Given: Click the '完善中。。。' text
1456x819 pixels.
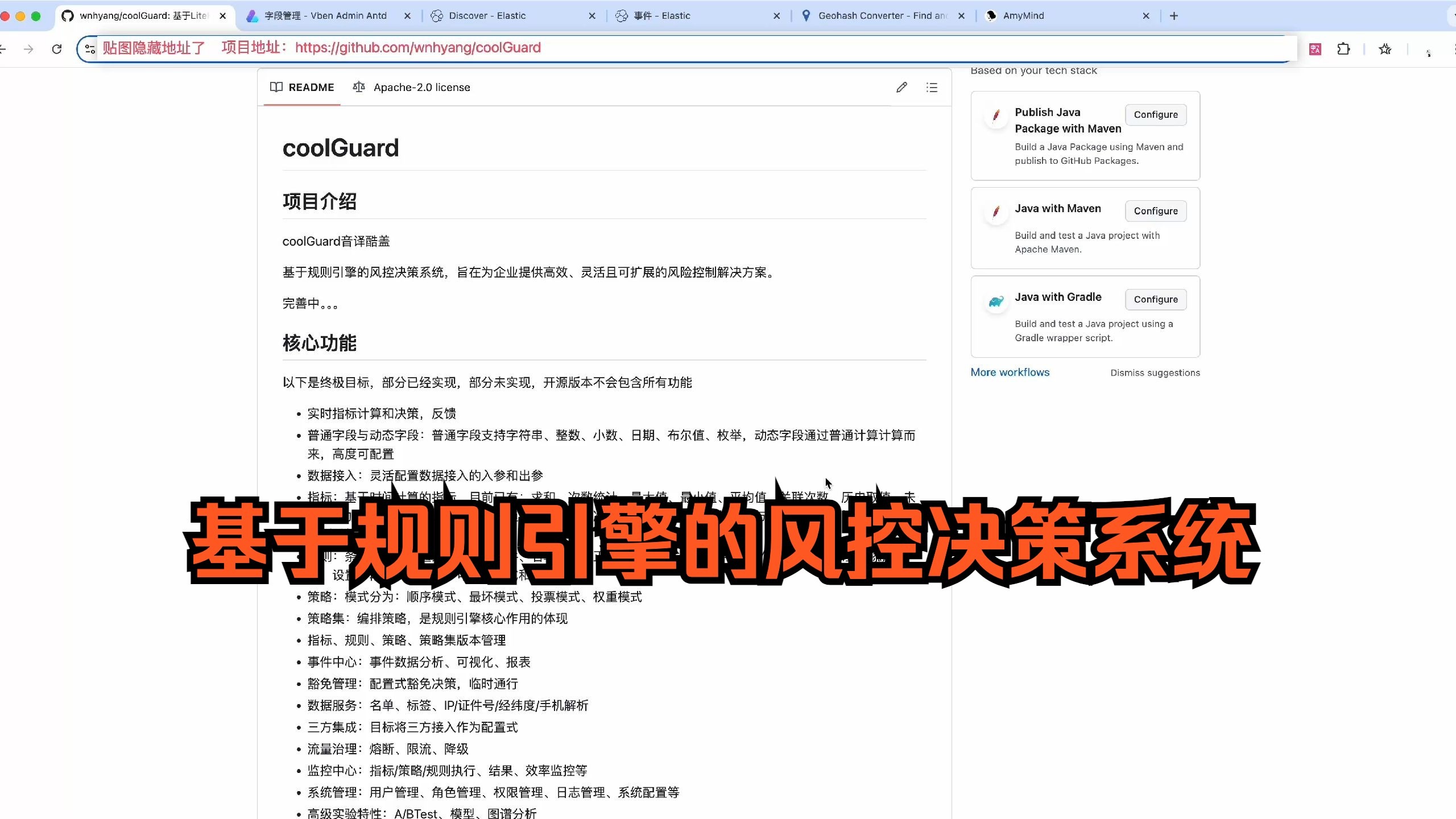Looking at the screenshot, I should [x=310, y=304].
